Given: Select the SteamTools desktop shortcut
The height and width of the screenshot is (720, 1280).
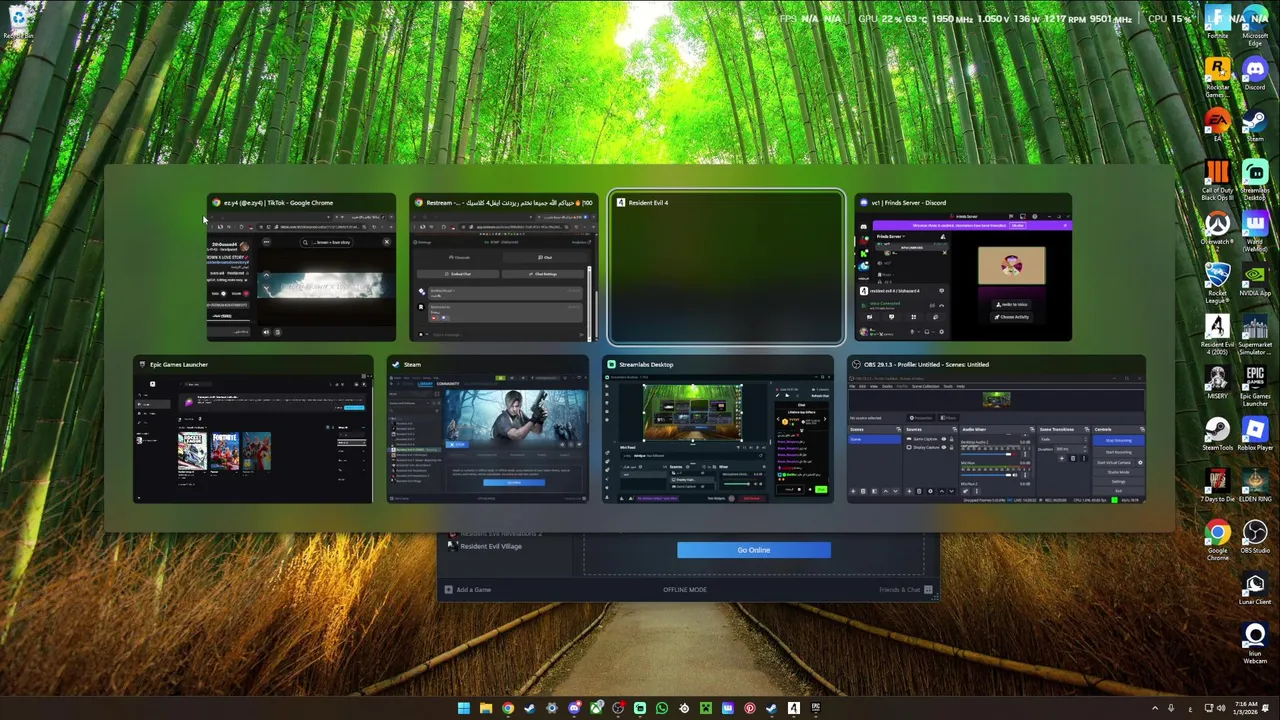Looking at the screenshot, I should pyautogui.click(x=1217, y=435).
